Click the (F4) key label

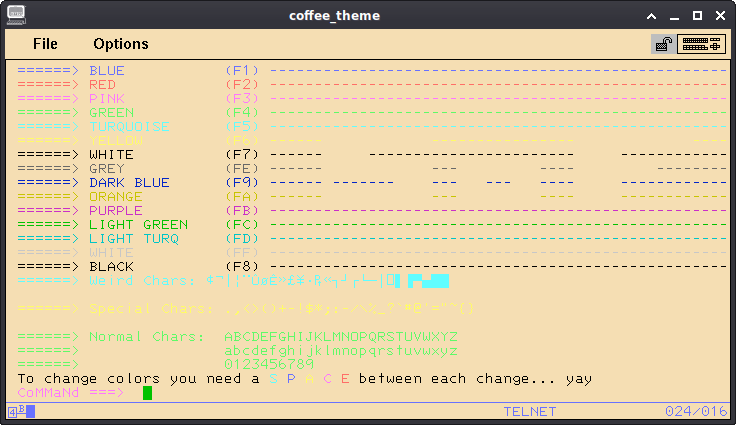tap(242, 113)
